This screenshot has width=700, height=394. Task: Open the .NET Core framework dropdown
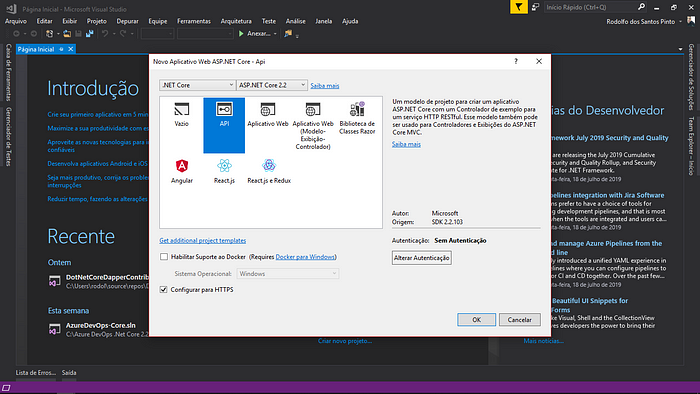pyautogui.click(x=197, y=85)
